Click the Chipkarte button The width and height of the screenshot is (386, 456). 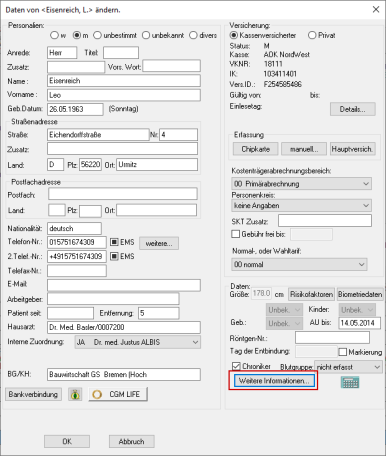(255, 149)
